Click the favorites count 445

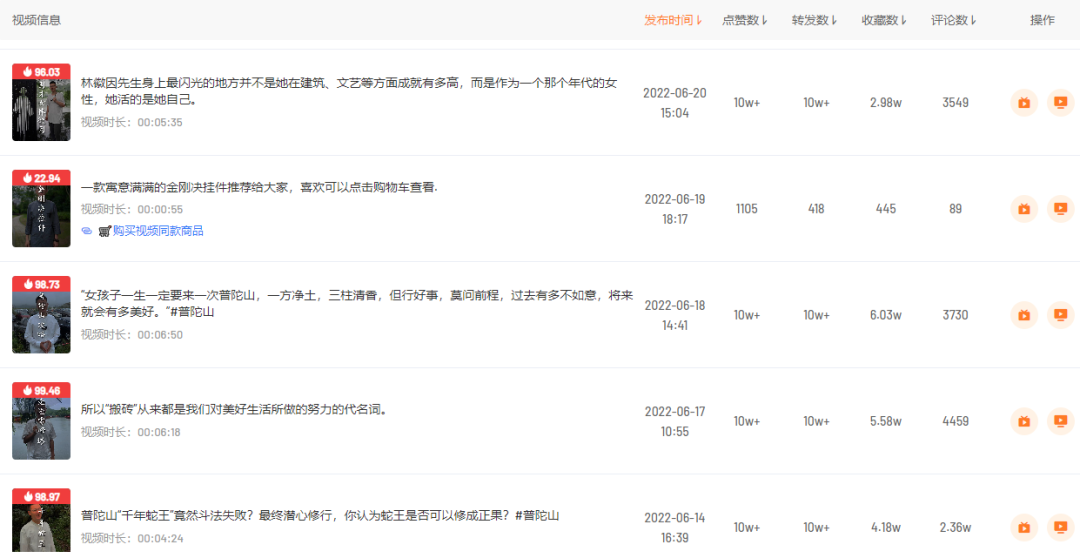click(886, 209)
